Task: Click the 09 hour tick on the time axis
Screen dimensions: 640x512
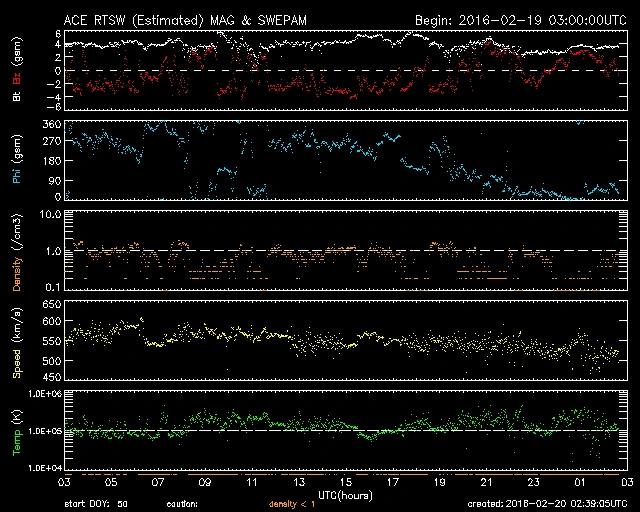Action: [x=205, y=482]
